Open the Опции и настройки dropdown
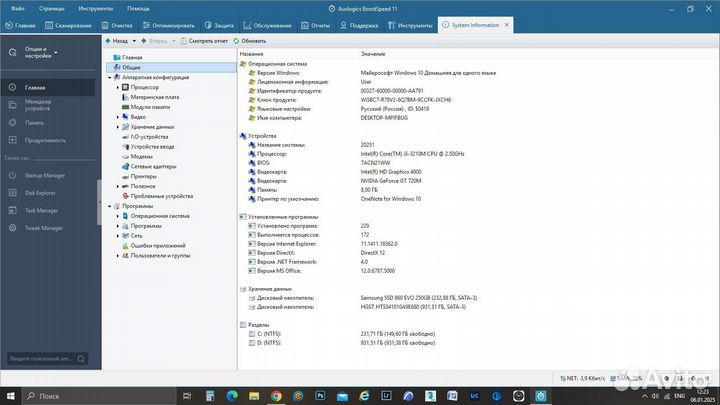720x405 pixels. point(40,52)
